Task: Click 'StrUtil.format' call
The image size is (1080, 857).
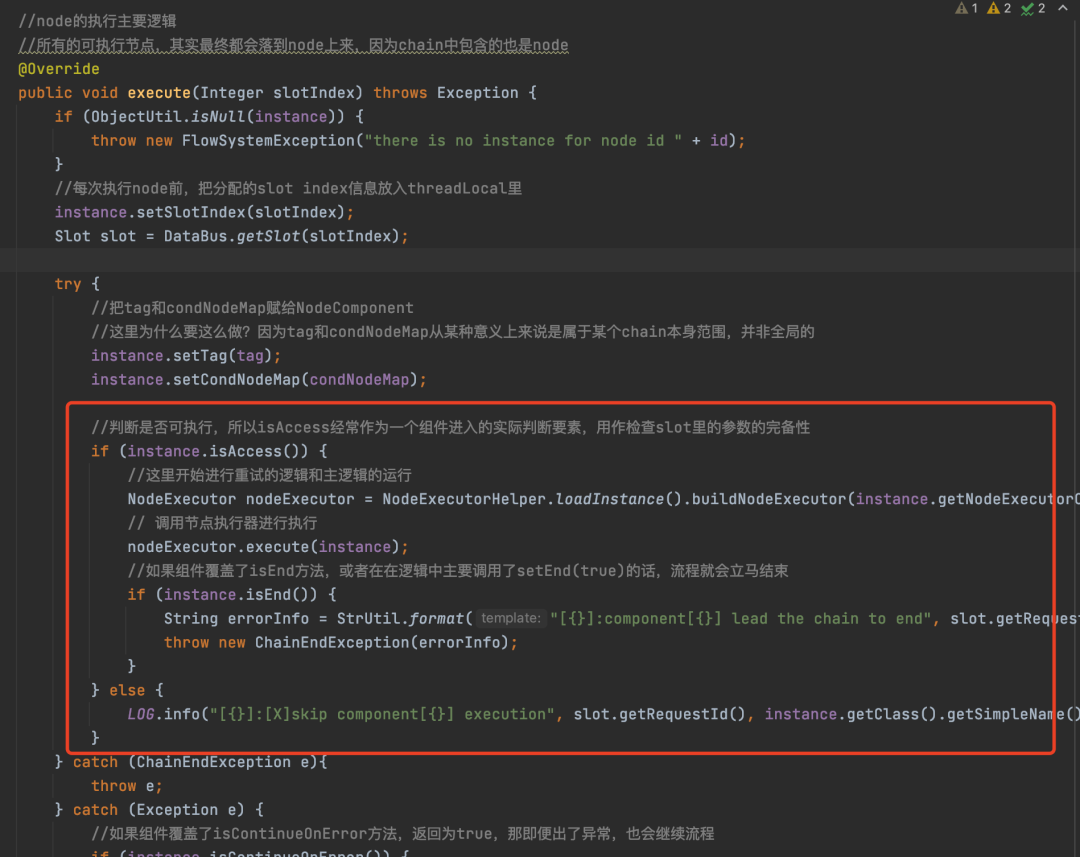Action: 399,619
